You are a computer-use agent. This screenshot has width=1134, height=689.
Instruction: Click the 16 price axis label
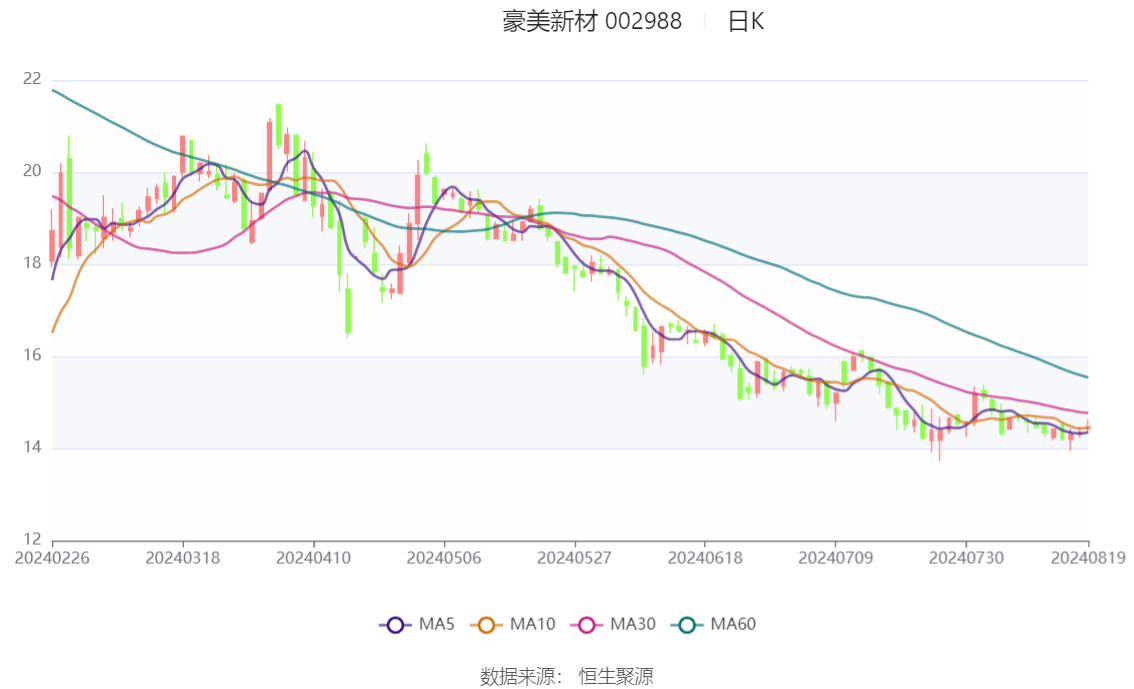pyautogui.click(x=33, y=355)
